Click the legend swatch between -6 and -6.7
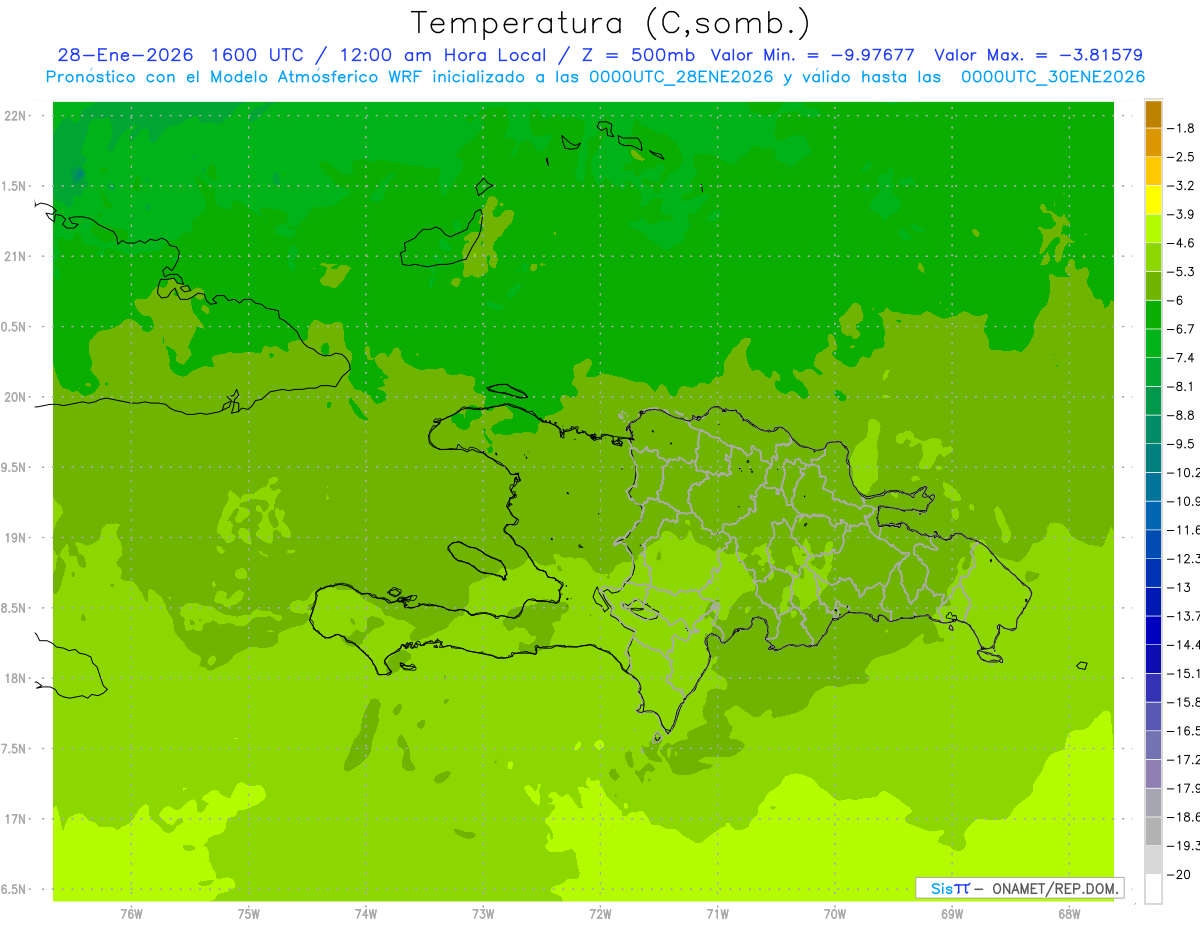The width and height of the screenshot is (1200, 927). tap(1153, 315)
